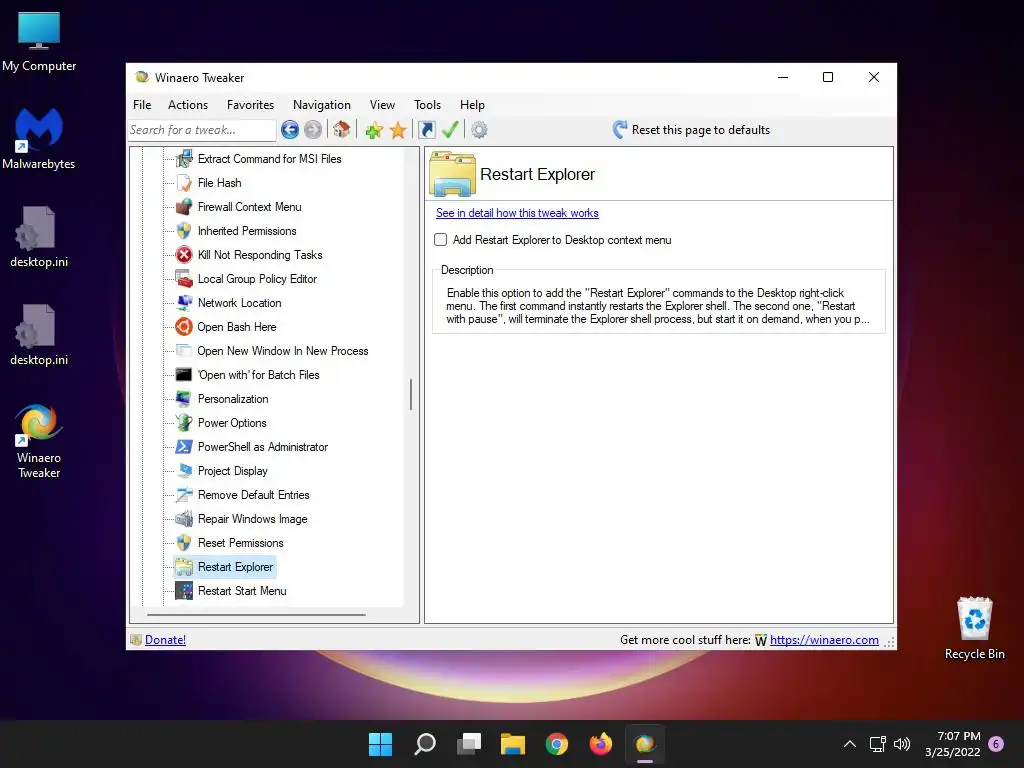This screenshot has height=768, width=1024.
Task: Open the Actions menu
Action: click(x=188, y=104)
